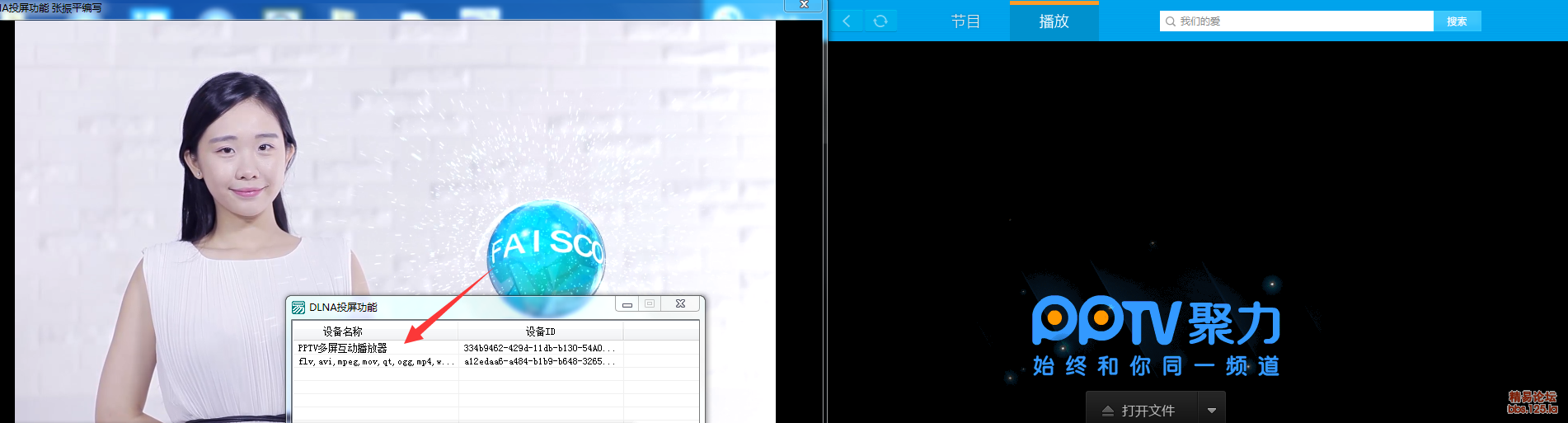
Task: Sort by 设备名称 column header
Action: (375, 331)
